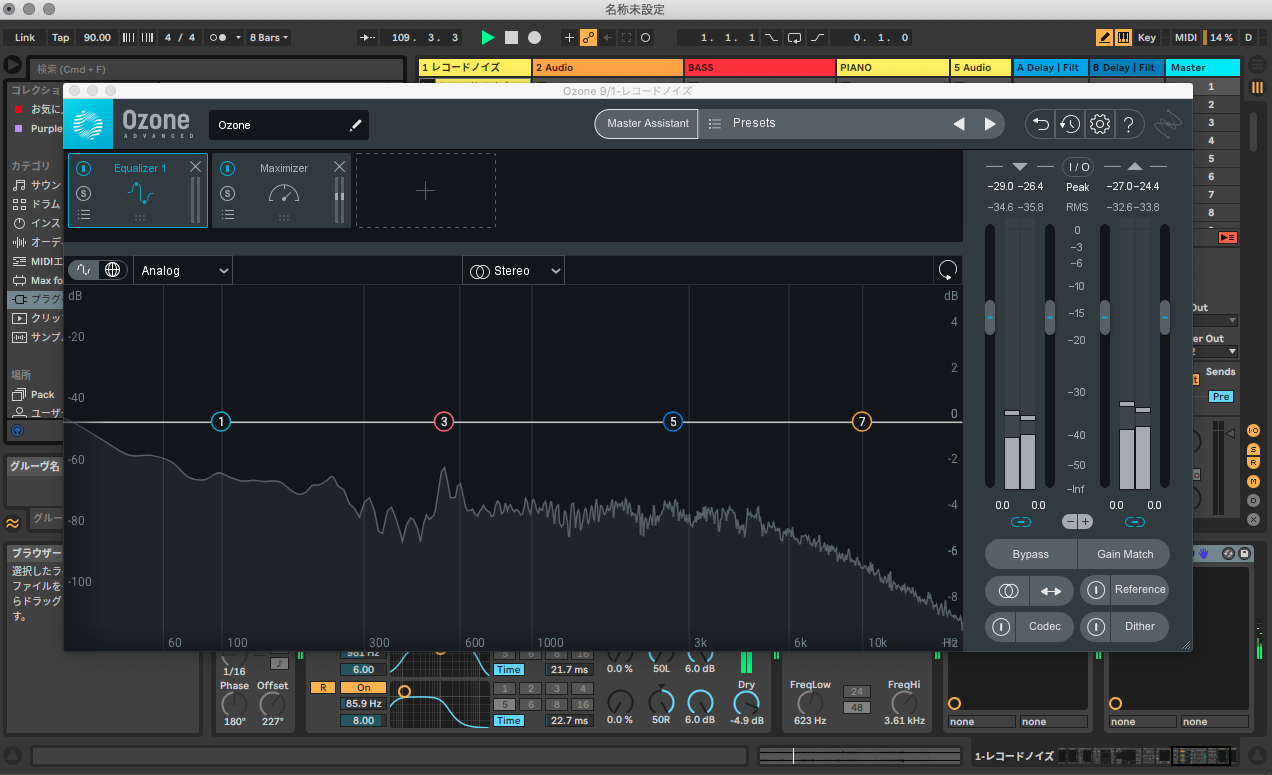Screen dimensions: 1272x775
Task: Select the EQ curve view icon
Action: click(84, 270)
